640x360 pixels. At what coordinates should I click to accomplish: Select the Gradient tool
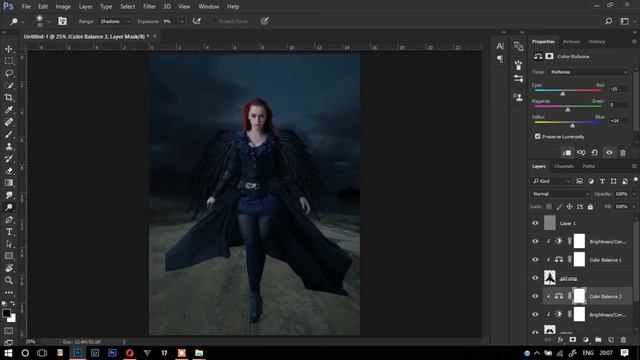[x=9, y=183]
